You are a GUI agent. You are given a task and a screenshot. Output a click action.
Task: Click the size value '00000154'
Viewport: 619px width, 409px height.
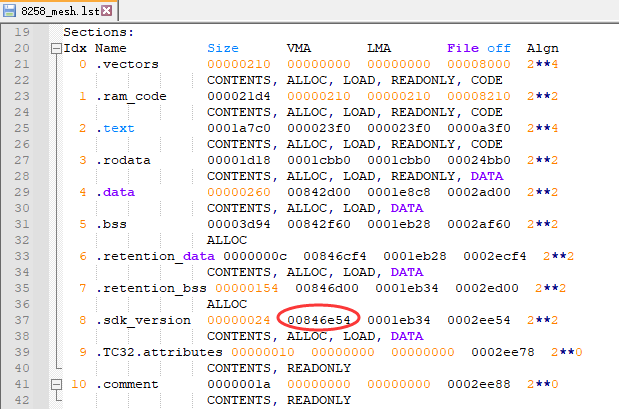pyautogui.click(x=247, y=288)
